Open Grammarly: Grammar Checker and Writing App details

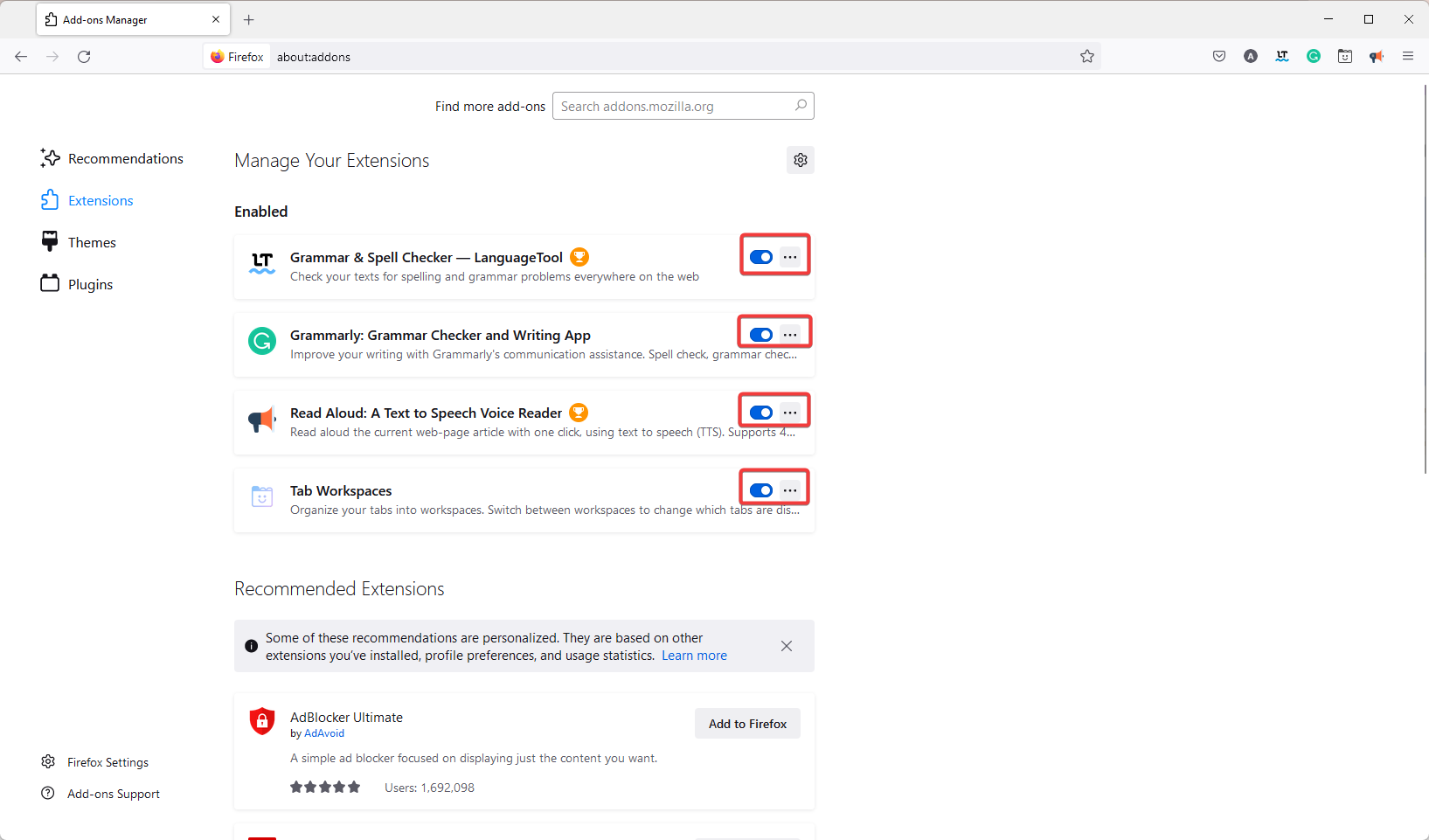coord(440,335)
